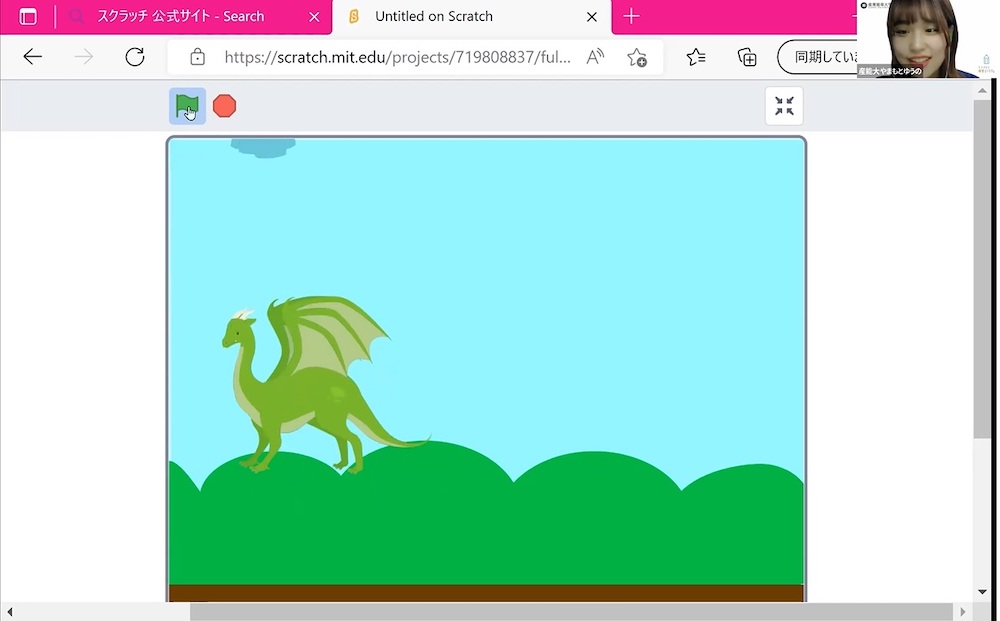1000x621 pixels.
Task: Click the scratch.mit.edu address bar
Action: pyautogui.click(x=398, y=57)
